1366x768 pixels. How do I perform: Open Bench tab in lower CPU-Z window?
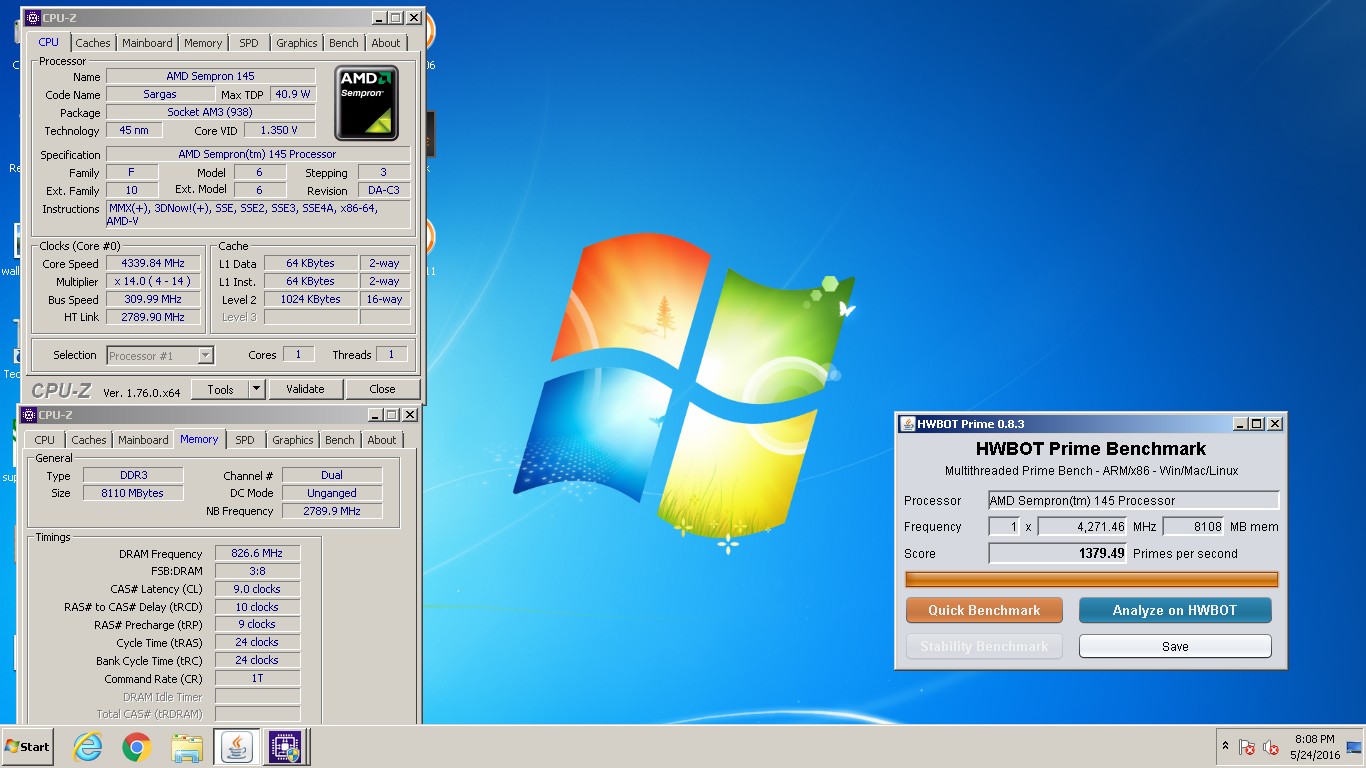(x=340, y=440)
